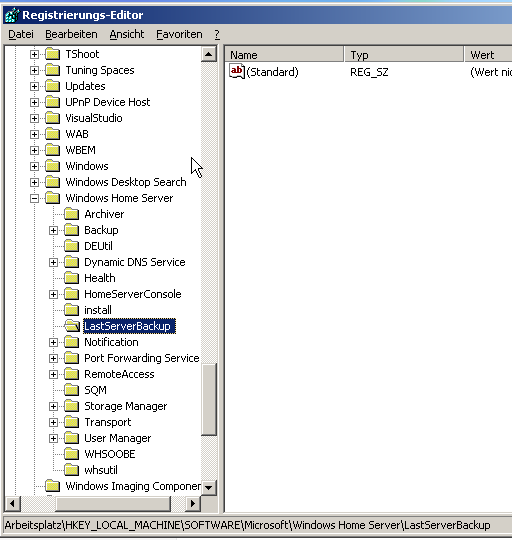This screenshot has width=512, height=540.
Task: Open the Ansicht menu
Action: [127, 34]
